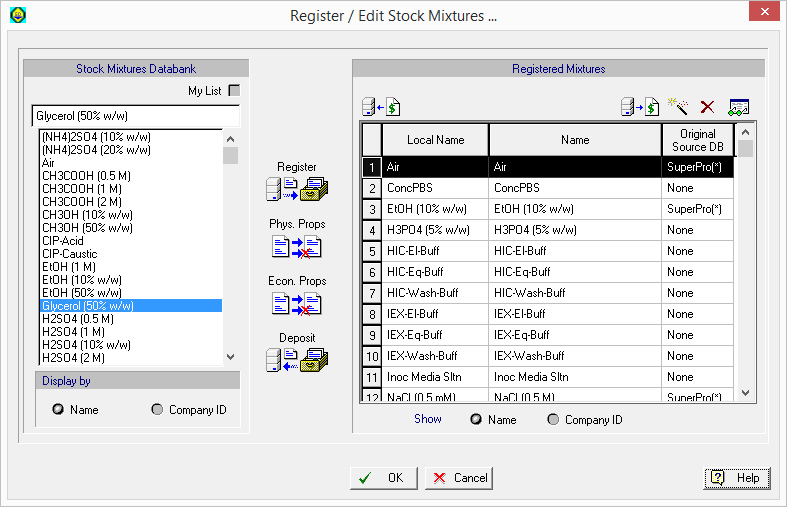Click SuperPro(*) source cell for EtOH row
This screenshot has height=507, width=787.
click(698, 209)
